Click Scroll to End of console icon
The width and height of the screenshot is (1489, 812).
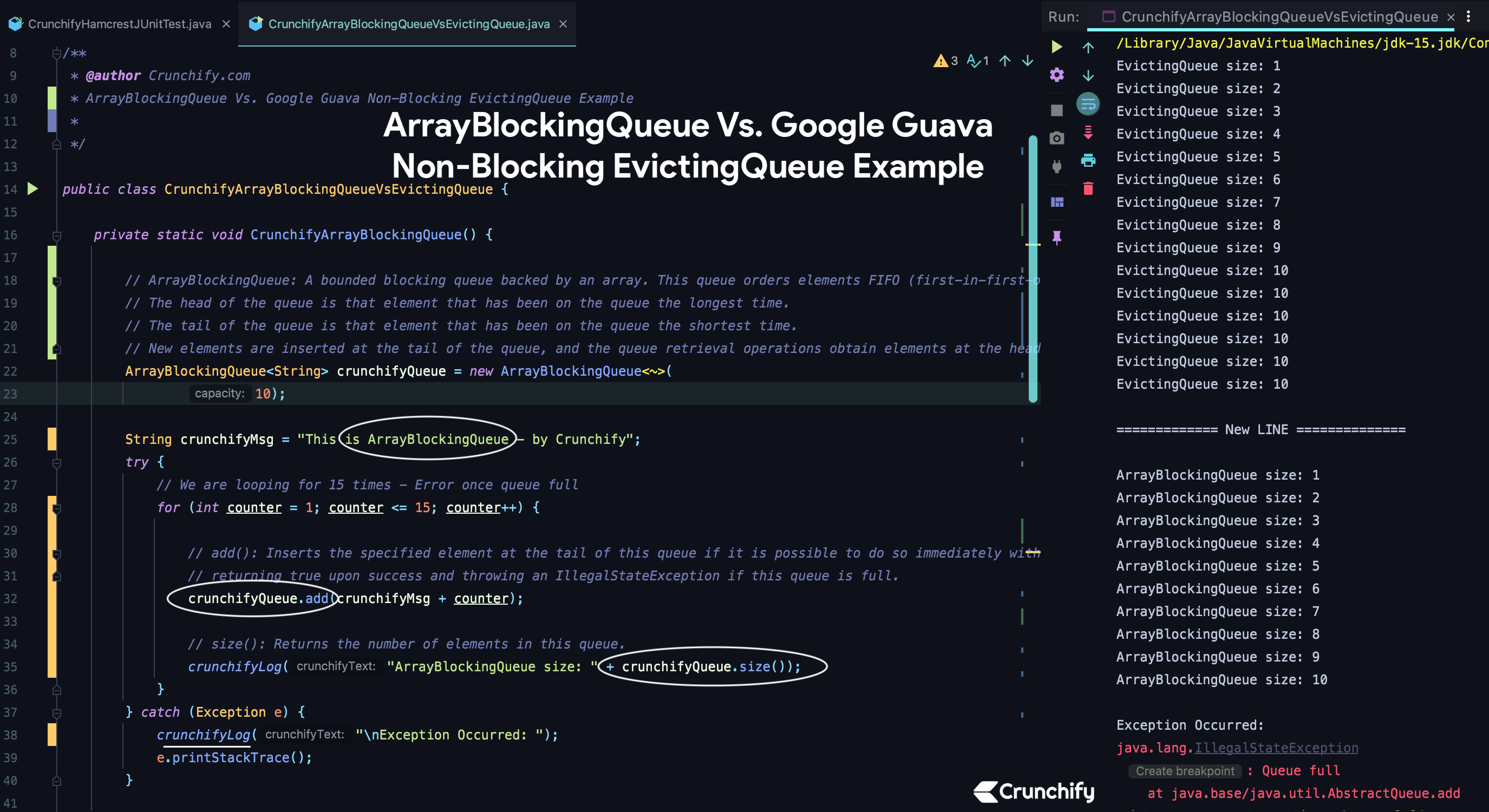[x=1088, y=132]
